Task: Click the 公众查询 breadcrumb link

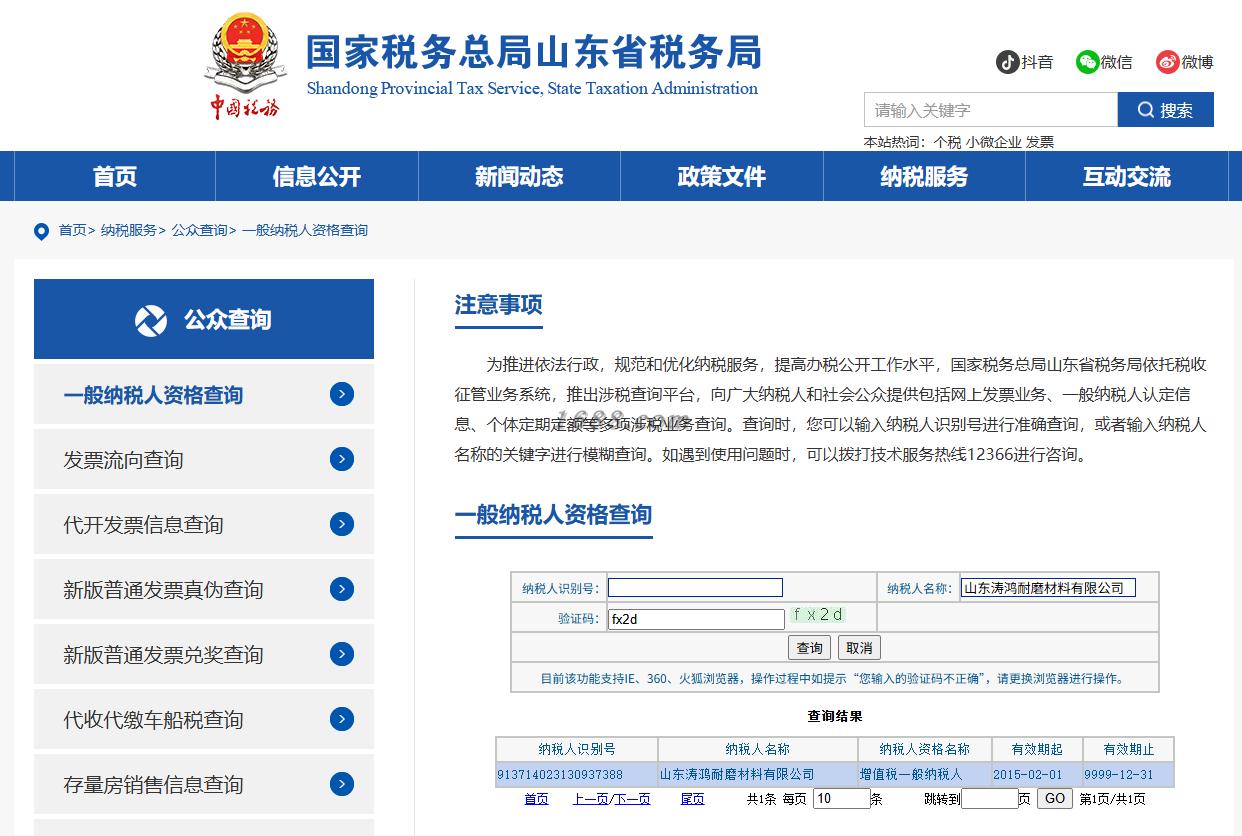Action: tap(200, 230)
